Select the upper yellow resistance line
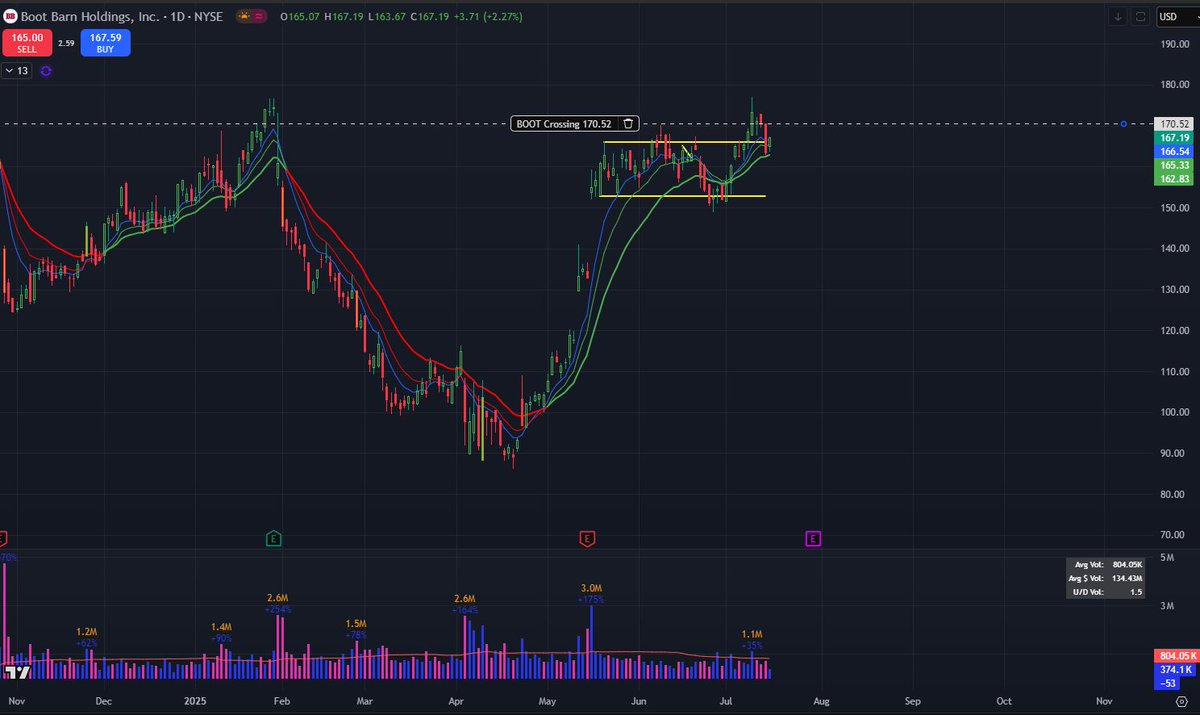Screen dimensions: 1200x715 click(684, 143)
